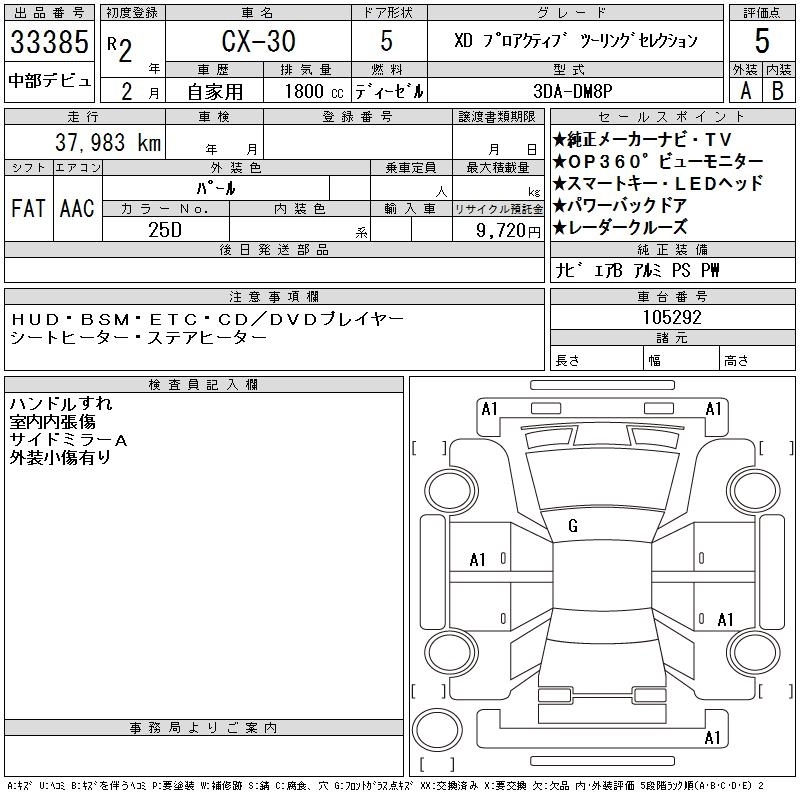
Task: Select the fuel type "ディーゼル"
Action: (389, 91)
